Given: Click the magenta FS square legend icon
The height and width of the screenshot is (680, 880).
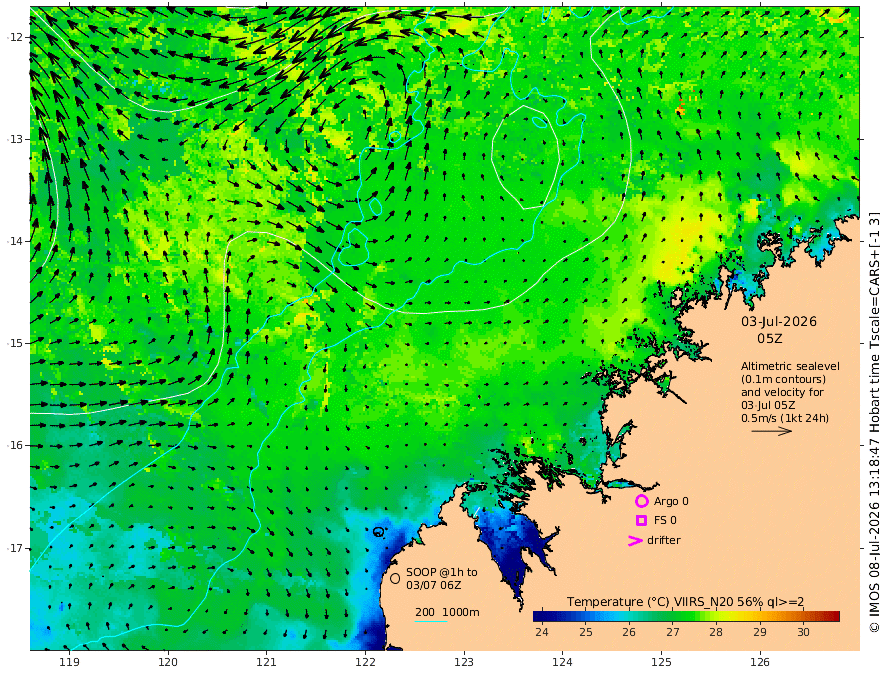Looking at the screenshot, I should click(641, 521).
